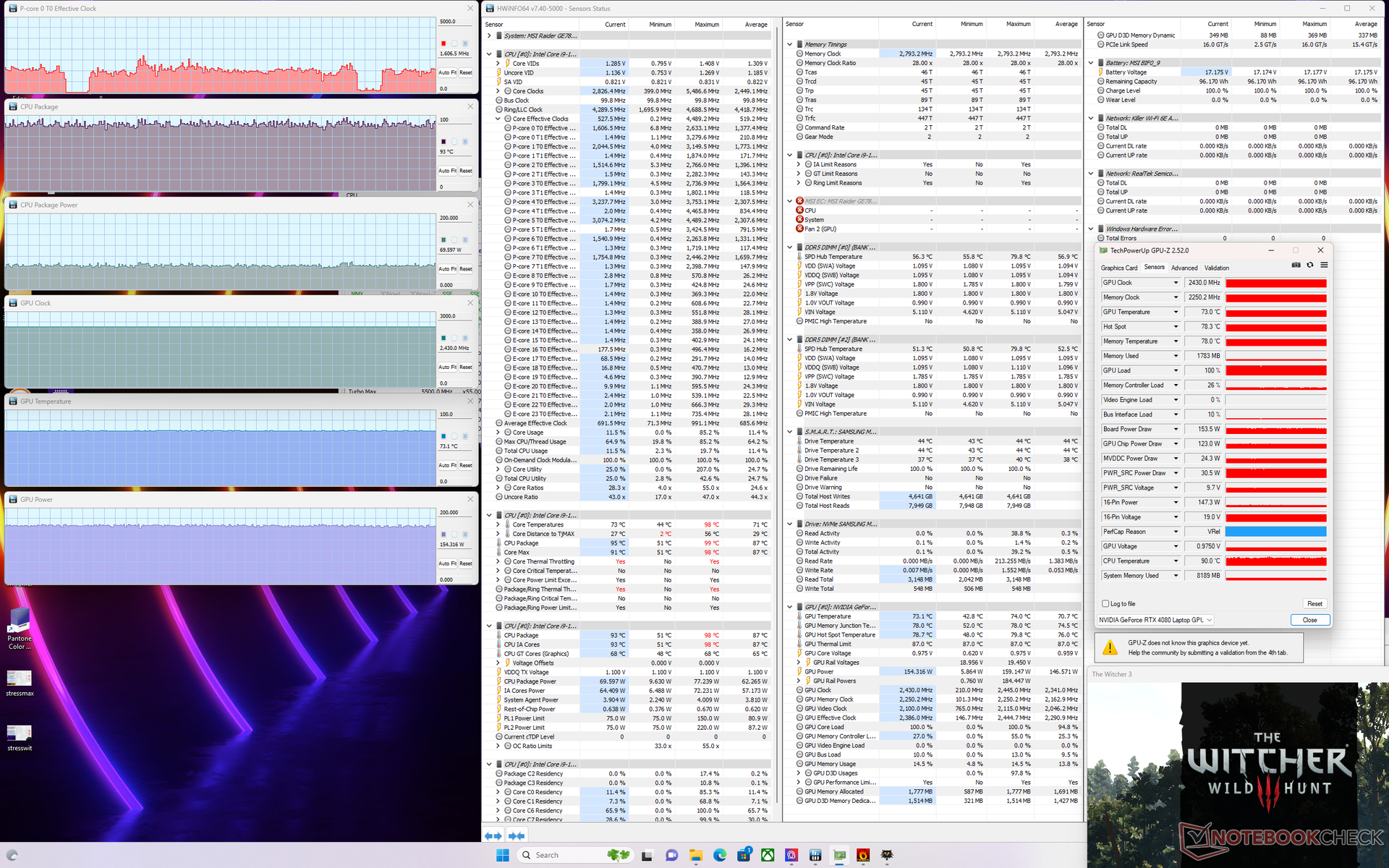Enable the Log to file checkbox

tap(1105, 603)
